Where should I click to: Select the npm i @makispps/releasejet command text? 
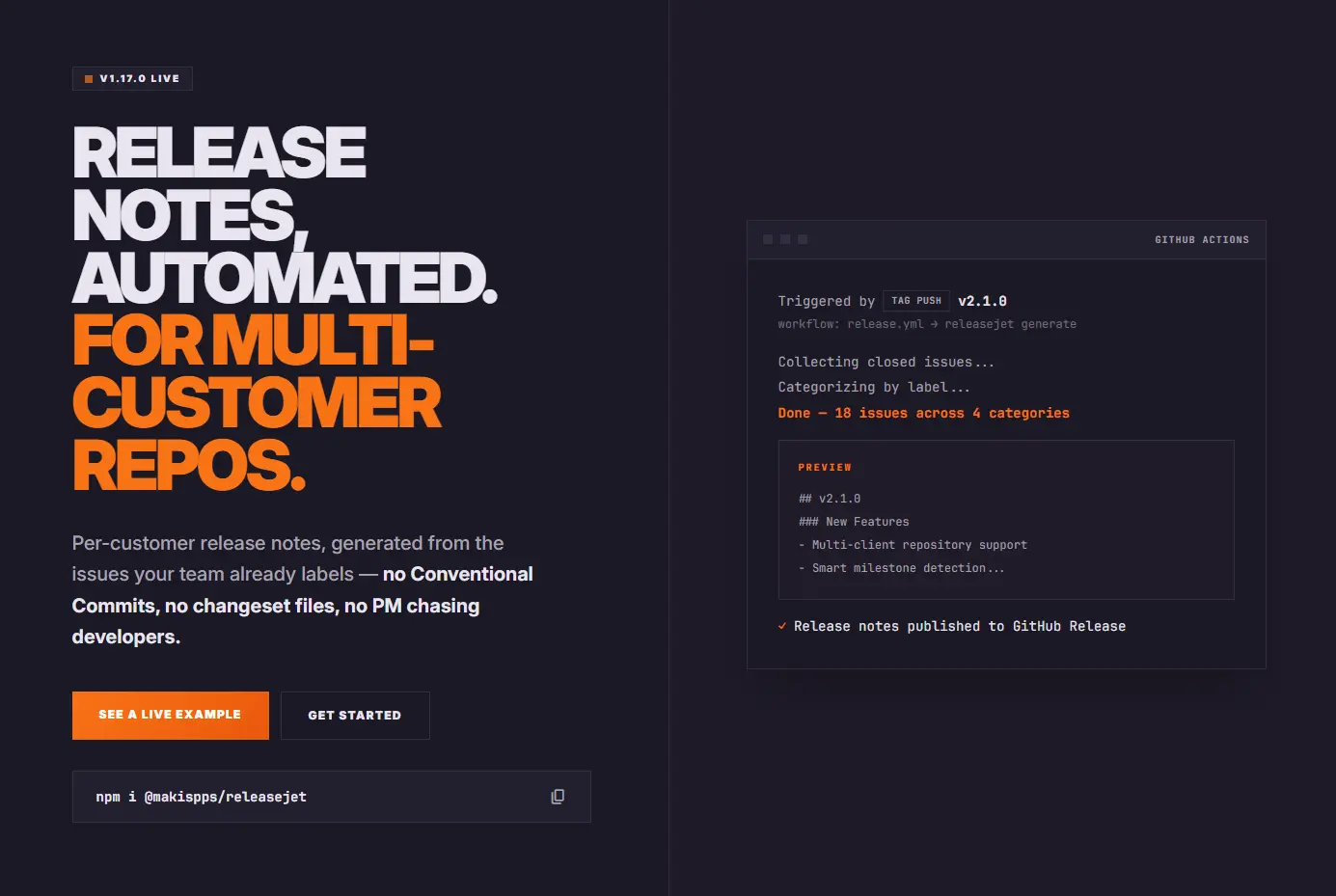click(201, 797)
